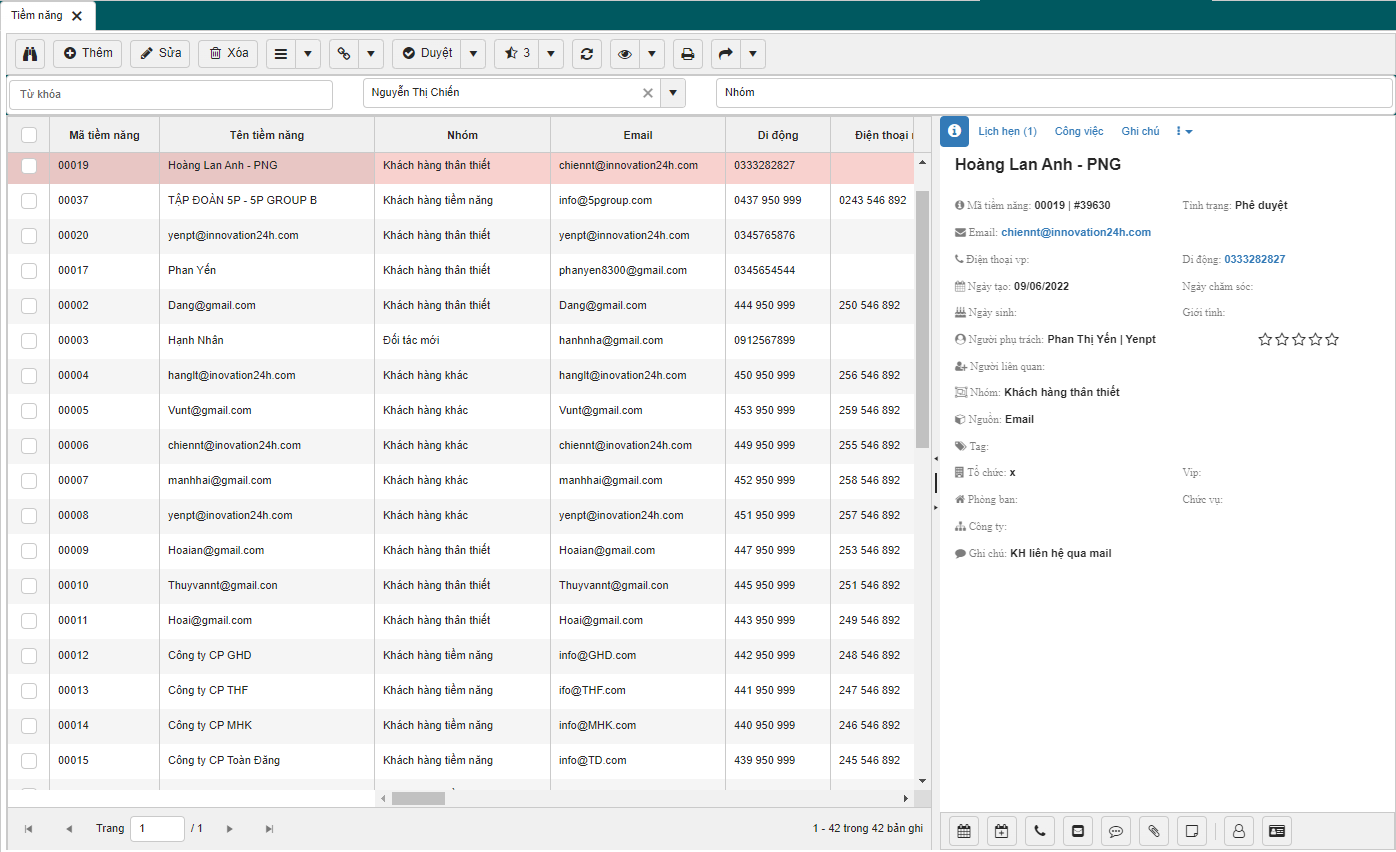Toggle the select-all checkbox in table header
The width and height of the screenshot is (1396, 852).
pyautogui.click(x=29, y=135)
